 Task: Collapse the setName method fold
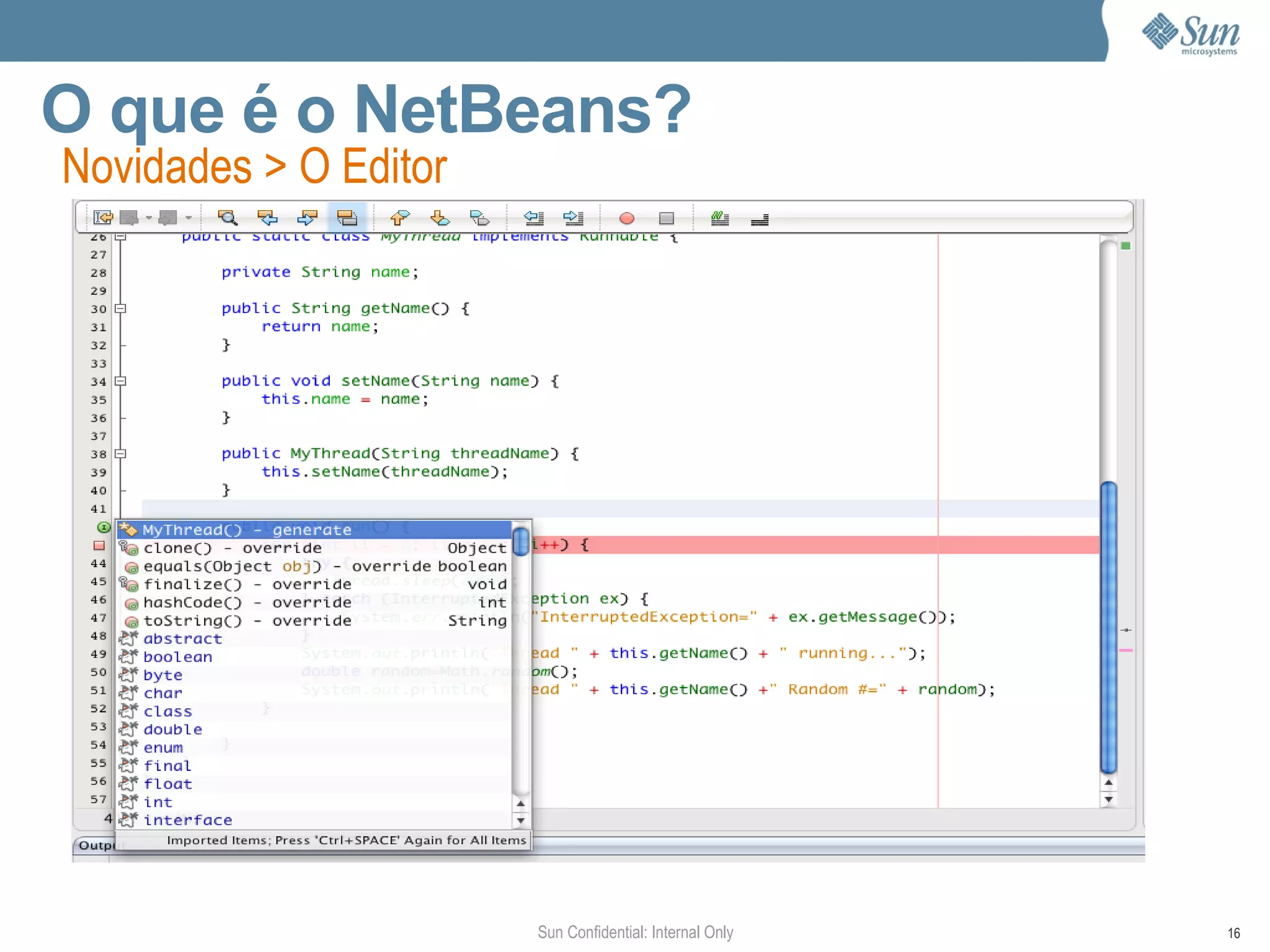pyautogui.click(x=121, y=381)
